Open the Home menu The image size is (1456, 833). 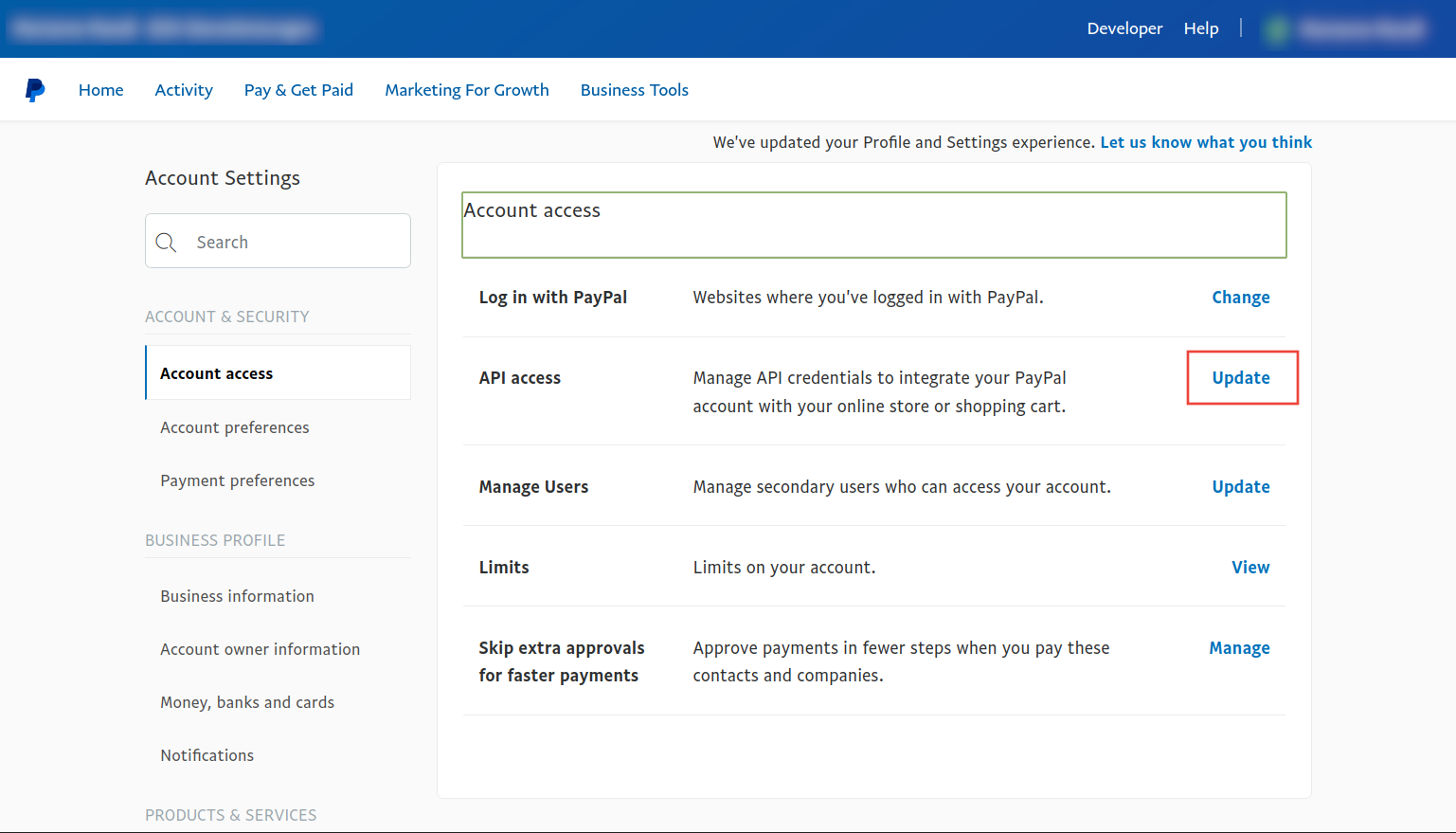101,90
